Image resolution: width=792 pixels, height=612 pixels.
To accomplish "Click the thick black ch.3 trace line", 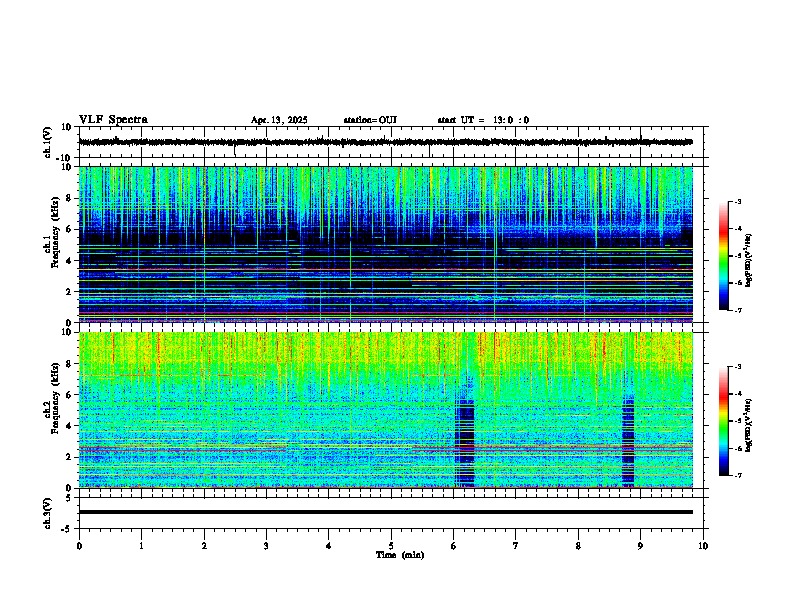I will coord(385,512).
